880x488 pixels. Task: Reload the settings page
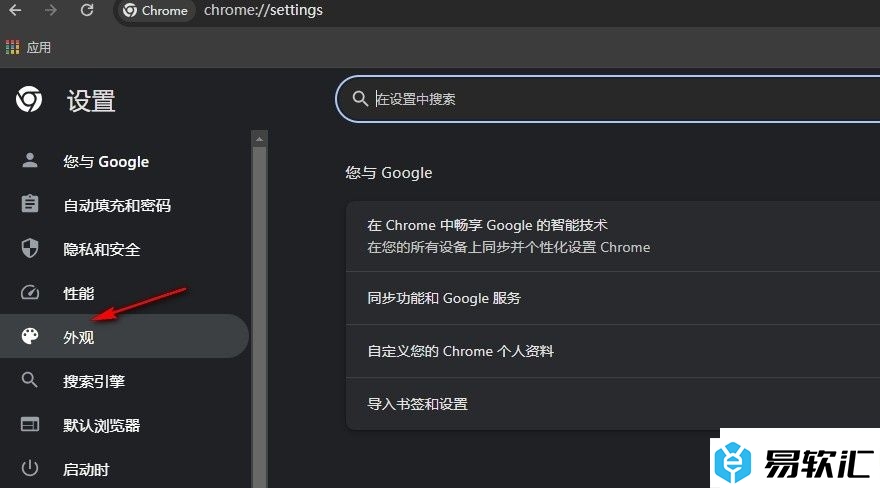87,10
